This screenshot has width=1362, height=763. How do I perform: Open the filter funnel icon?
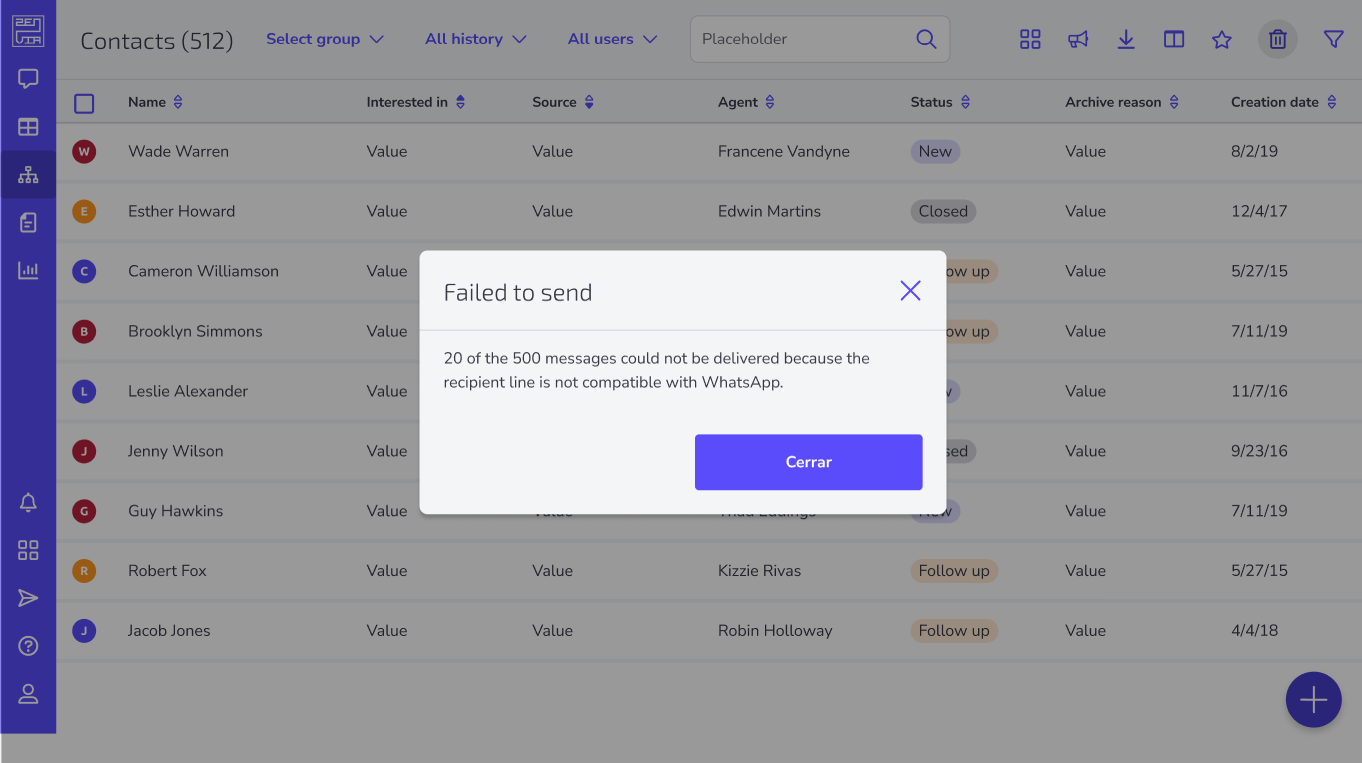pos(1333,39)
